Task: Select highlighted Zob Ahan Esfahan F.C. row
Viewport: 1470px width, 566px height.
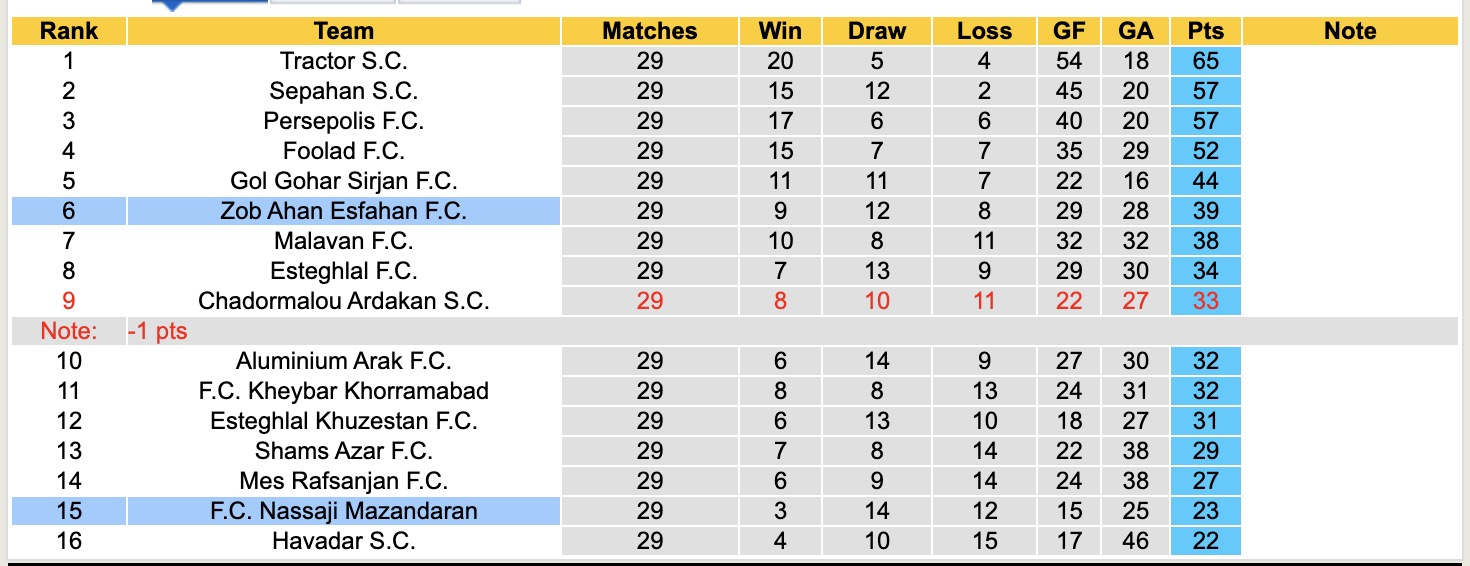Action: click(343, 211)
